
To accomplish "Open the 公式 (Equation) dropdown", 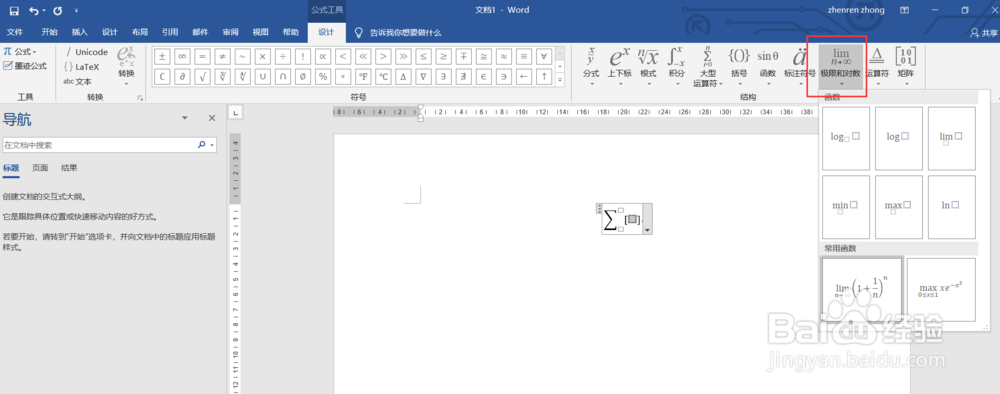I will [20, 52].
